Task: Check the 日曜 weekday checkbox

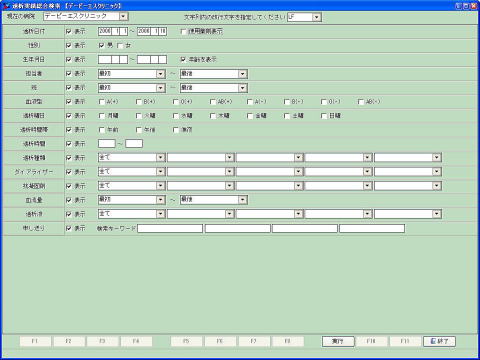Action: coord(324,116)
